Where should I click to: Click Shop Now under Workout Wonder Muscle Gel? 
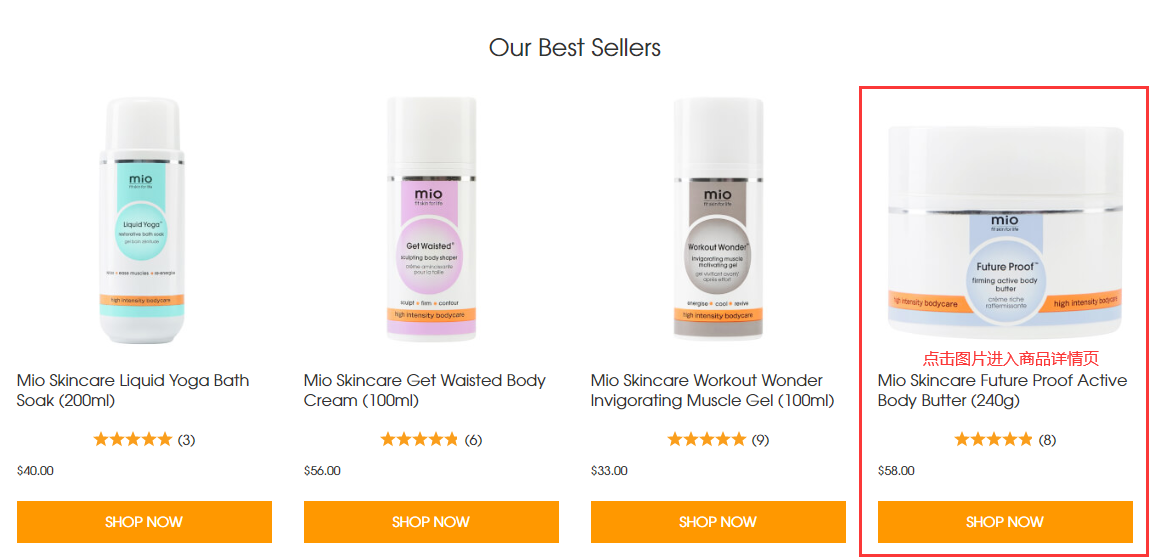click(718, 522)
